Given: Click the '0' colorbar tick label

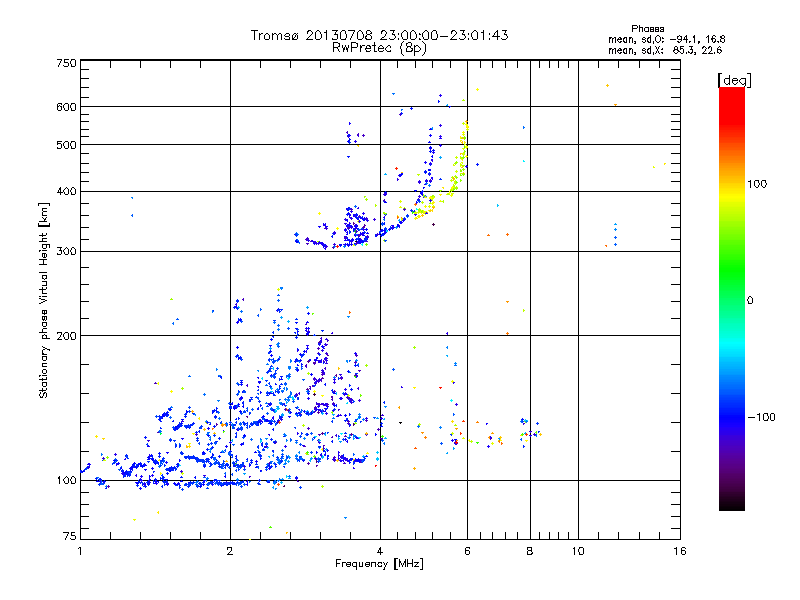Looking at the screenshot, I should click(x=749, y=300).
